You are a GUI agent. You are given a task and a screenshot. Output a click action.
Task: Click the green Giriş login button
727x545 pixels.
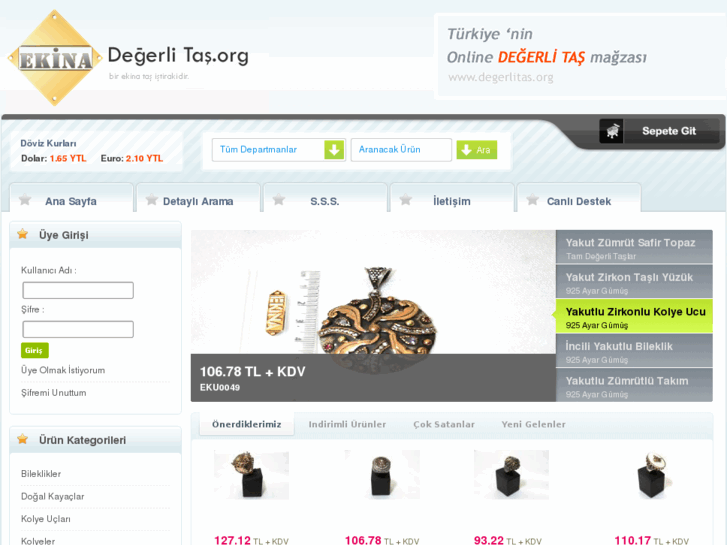coord(34,350)
